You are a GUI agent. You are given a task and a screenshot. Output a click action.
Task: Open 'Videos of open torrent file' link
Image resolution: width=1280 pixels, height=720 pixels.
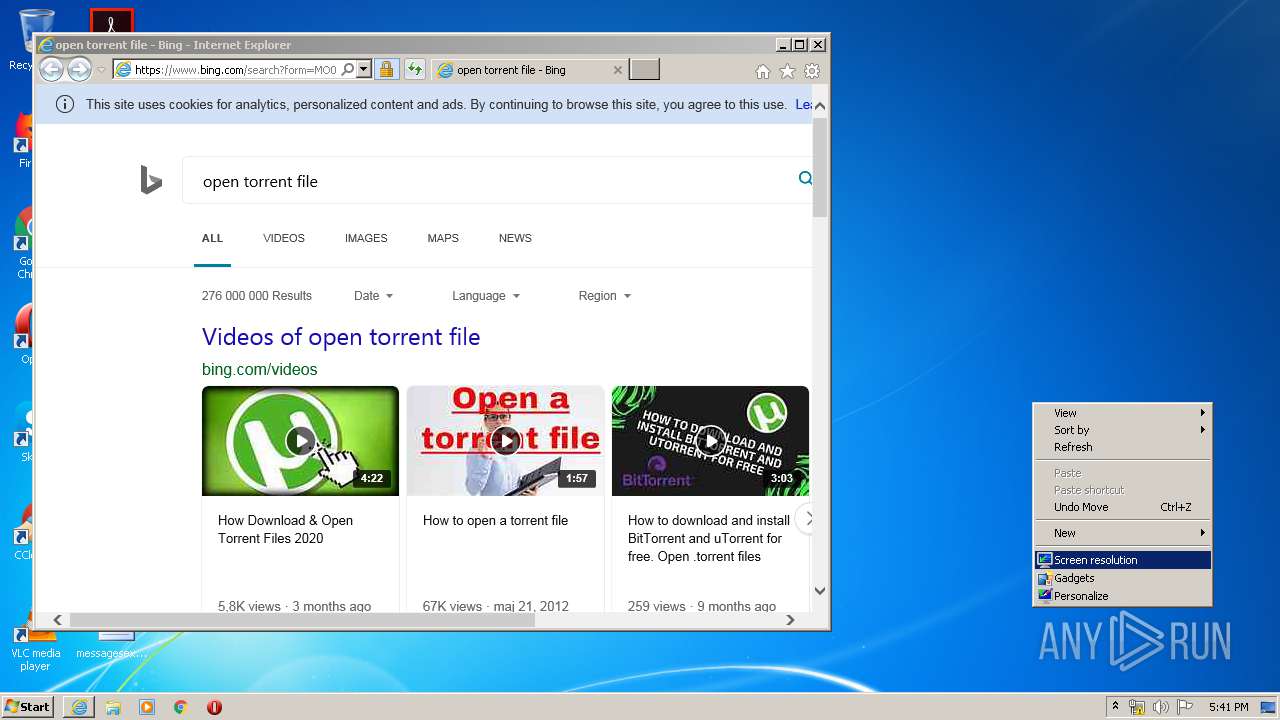click(x=341, y=337)
